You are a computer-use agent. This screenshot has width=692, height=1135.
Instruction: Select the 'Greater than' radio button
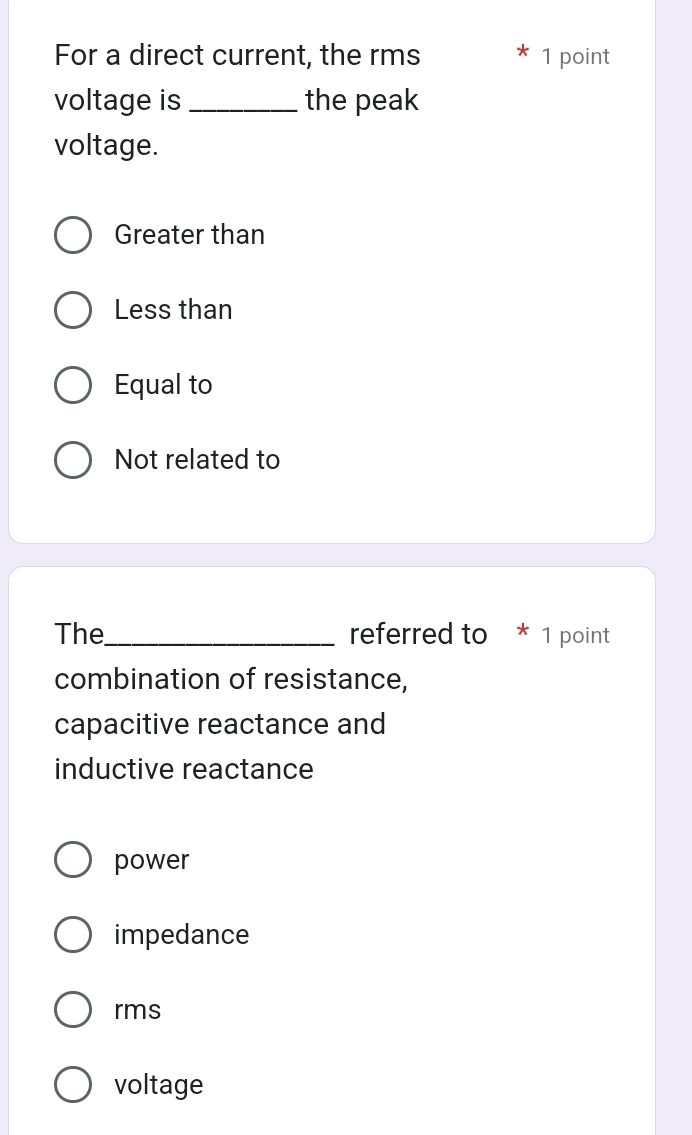(x=72, y=235)
